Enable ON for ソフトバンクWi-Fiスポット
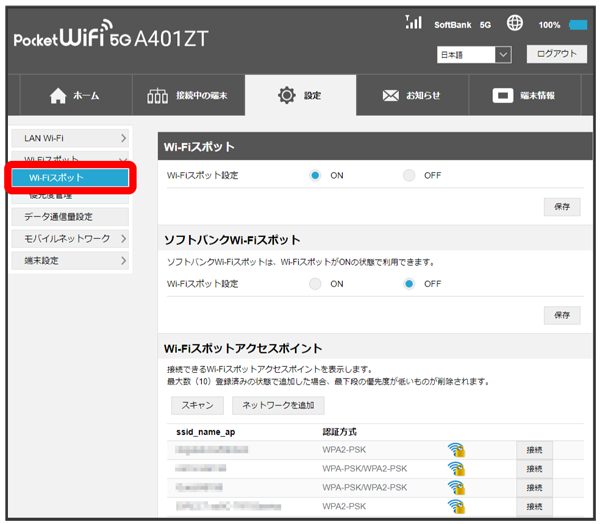 [315, 284]
